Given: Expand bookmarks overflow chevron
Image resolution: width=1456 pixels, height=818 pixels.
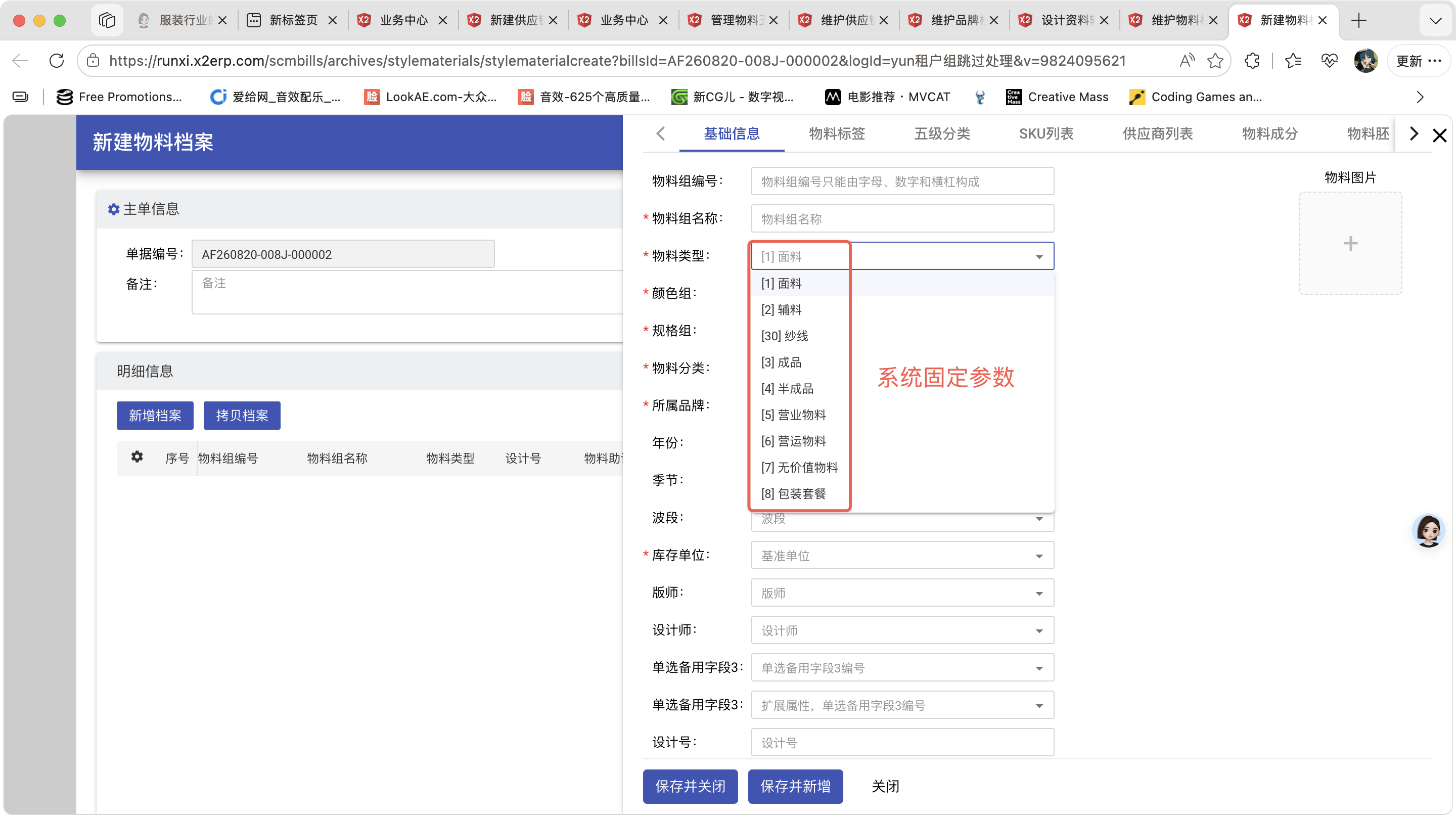Looking at the screenshot, I should pyautogui.click(x=1420, y=97).
